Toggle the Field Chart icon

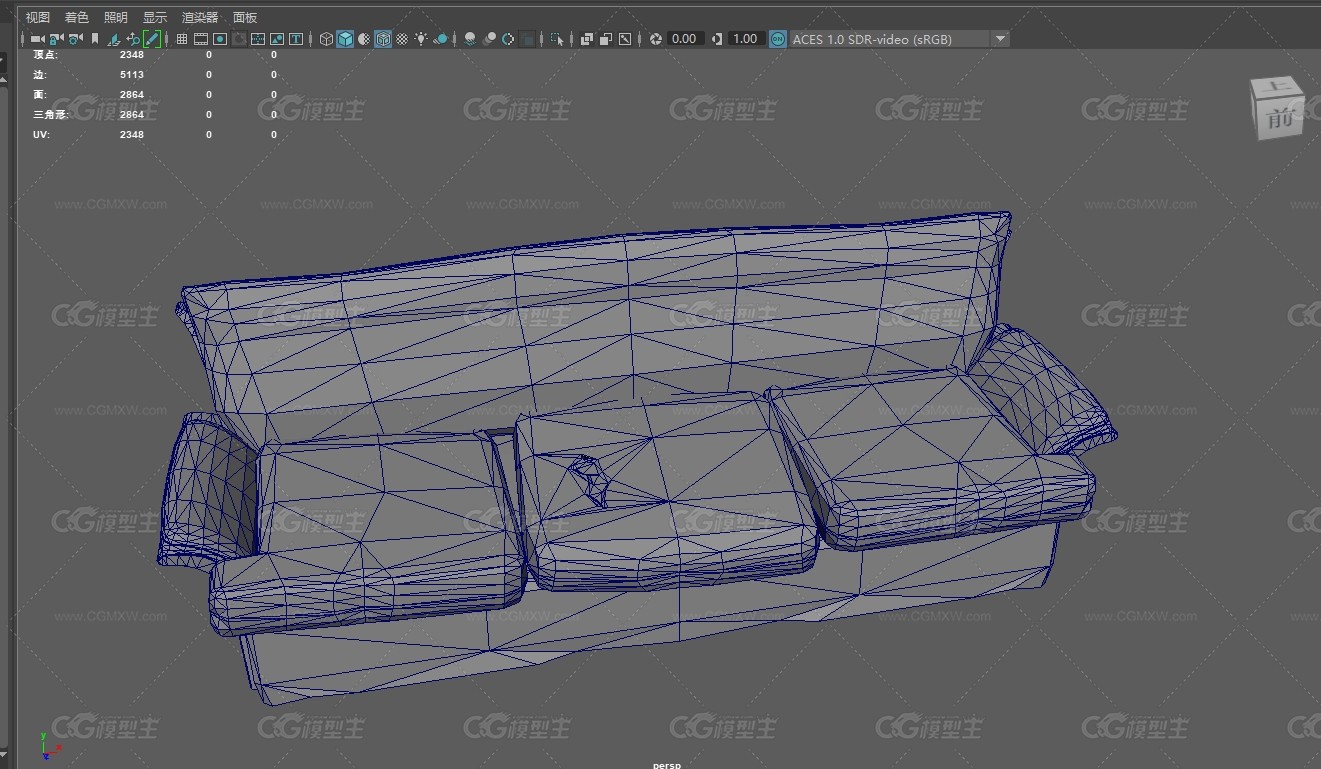(x=258, y=39)
